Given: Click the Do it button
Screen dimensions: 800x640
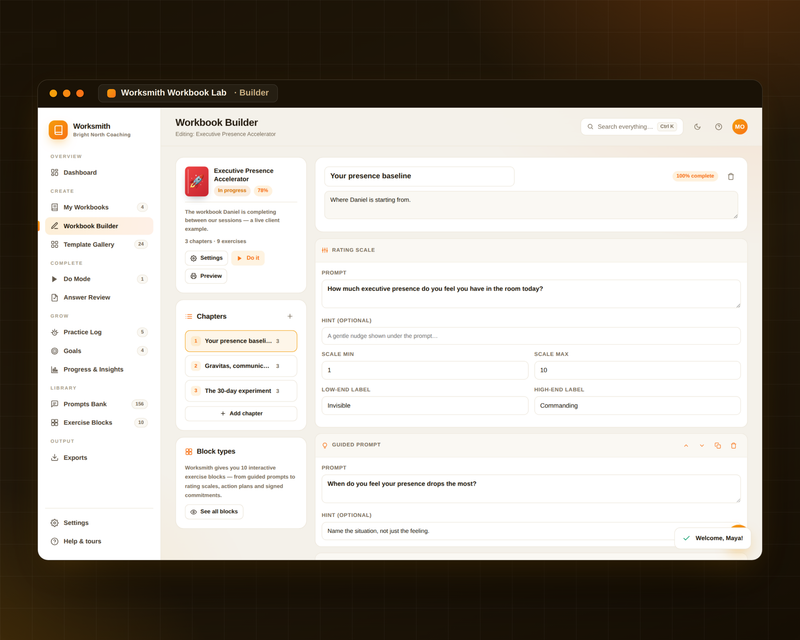Looking at the screenshot, I should (248, 258).
